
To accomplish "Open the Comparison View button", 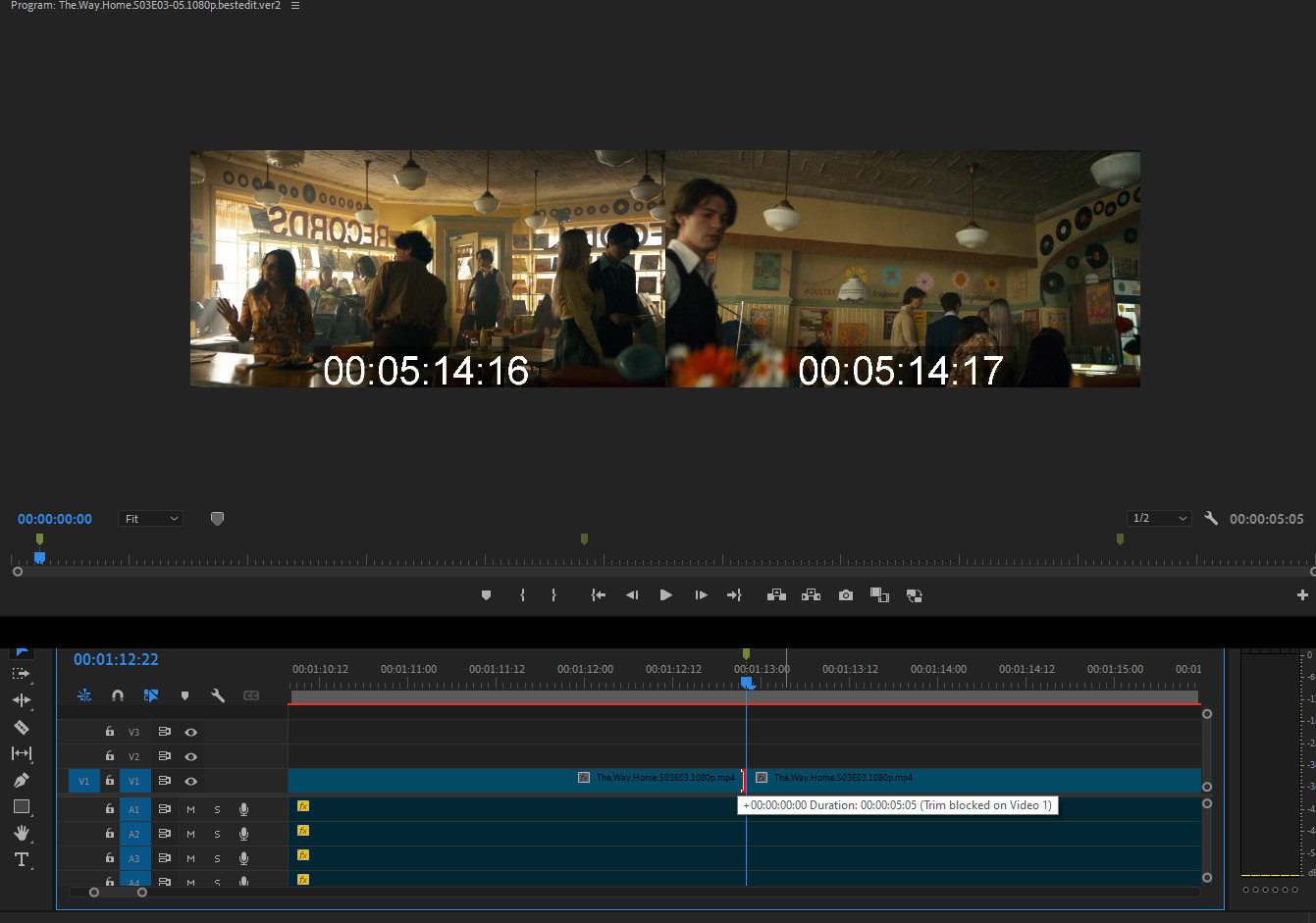I will coord(879,595).
